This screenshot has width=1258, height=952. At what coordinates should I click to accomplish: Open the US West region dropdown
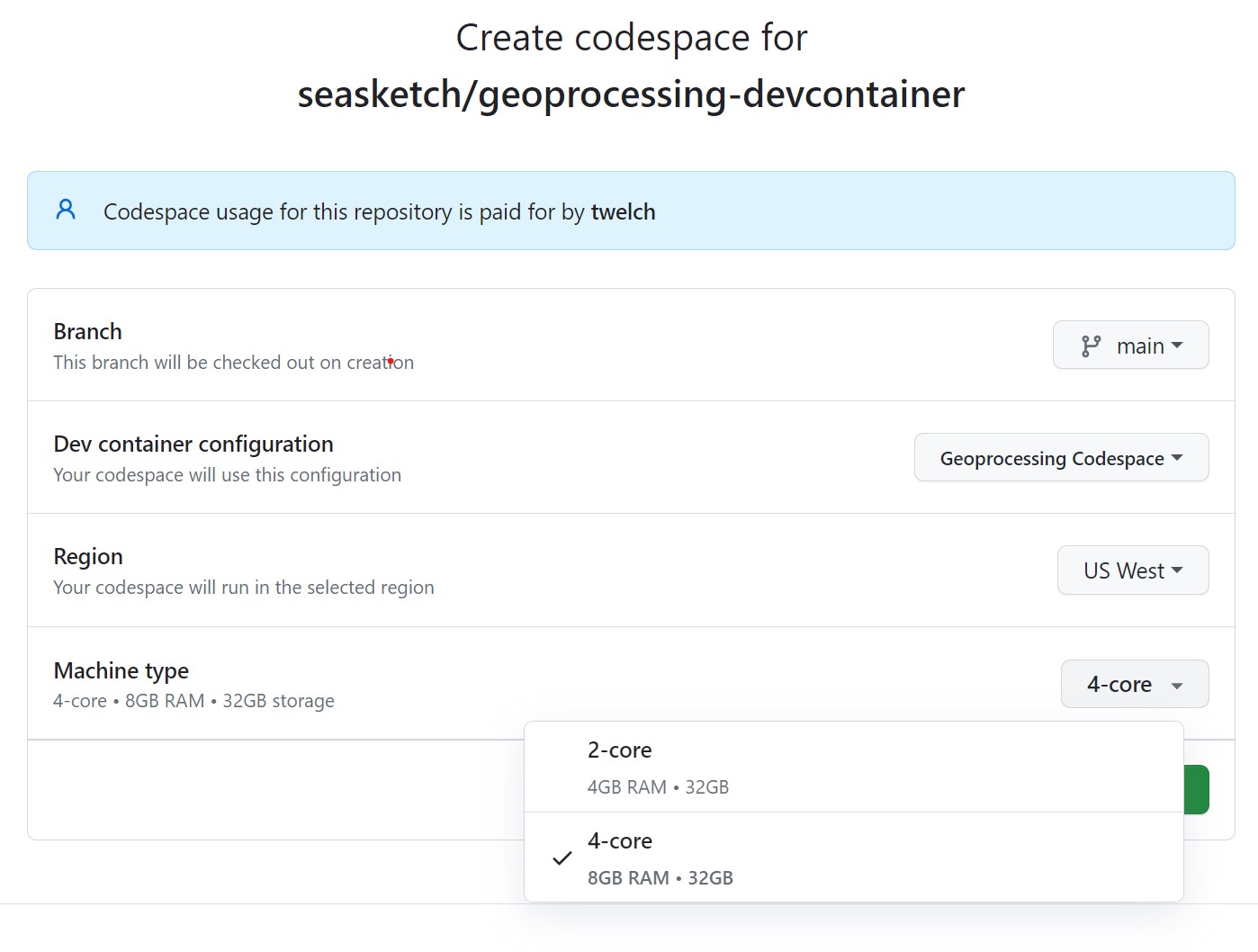(x=1132, y=570)
